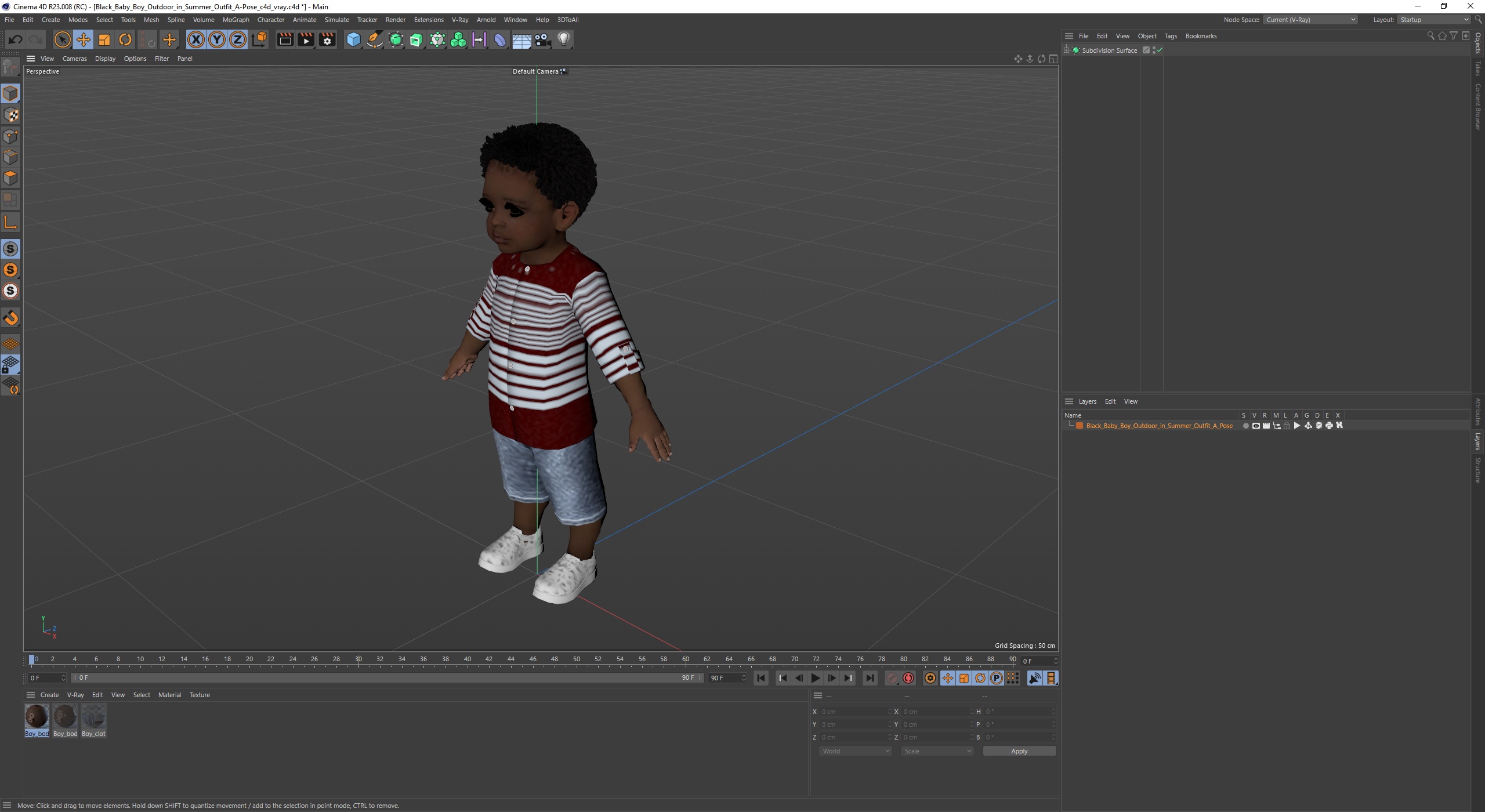The height and width of the screenshot is (812, 1485).
Task: Select first Boy_bod material thumbnail
Action: pos(37,721)
